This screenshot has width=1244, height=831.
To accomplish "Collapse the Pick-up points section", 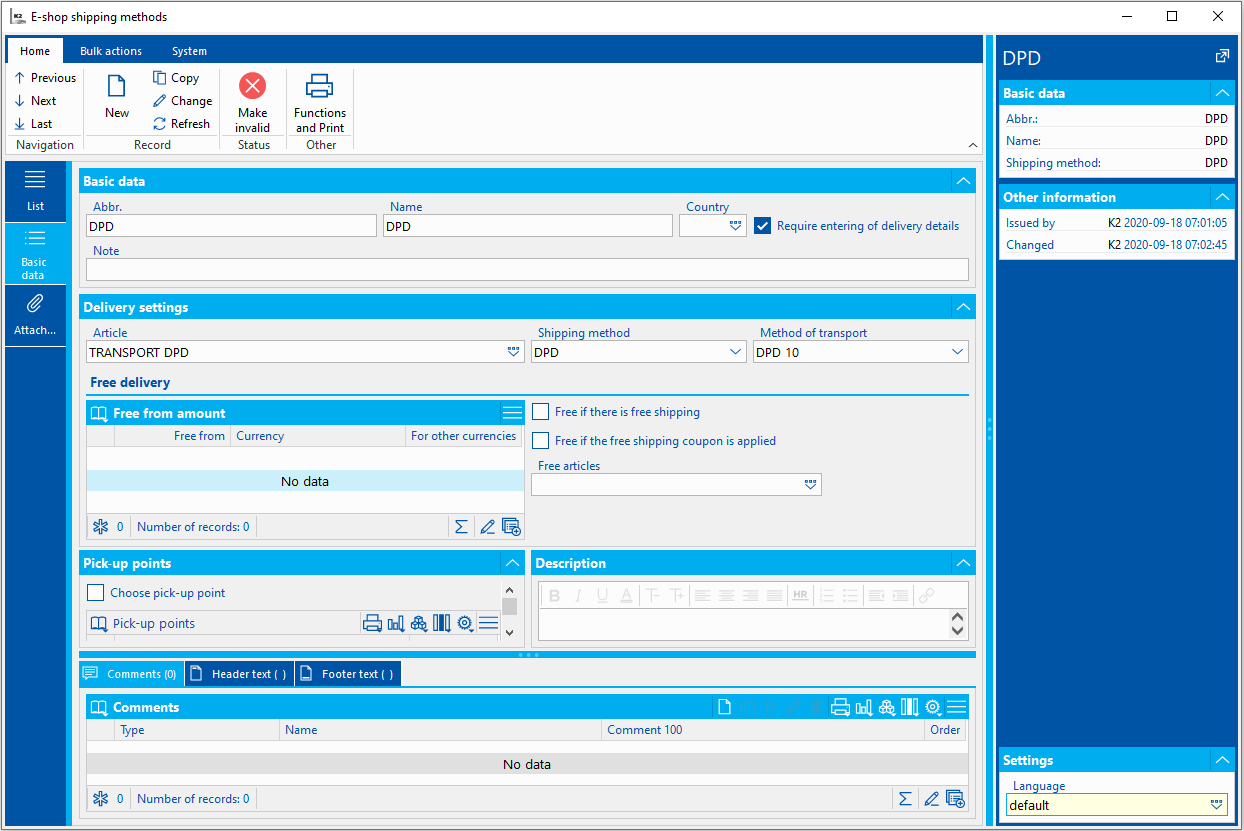I will click(x=511, y=563).
